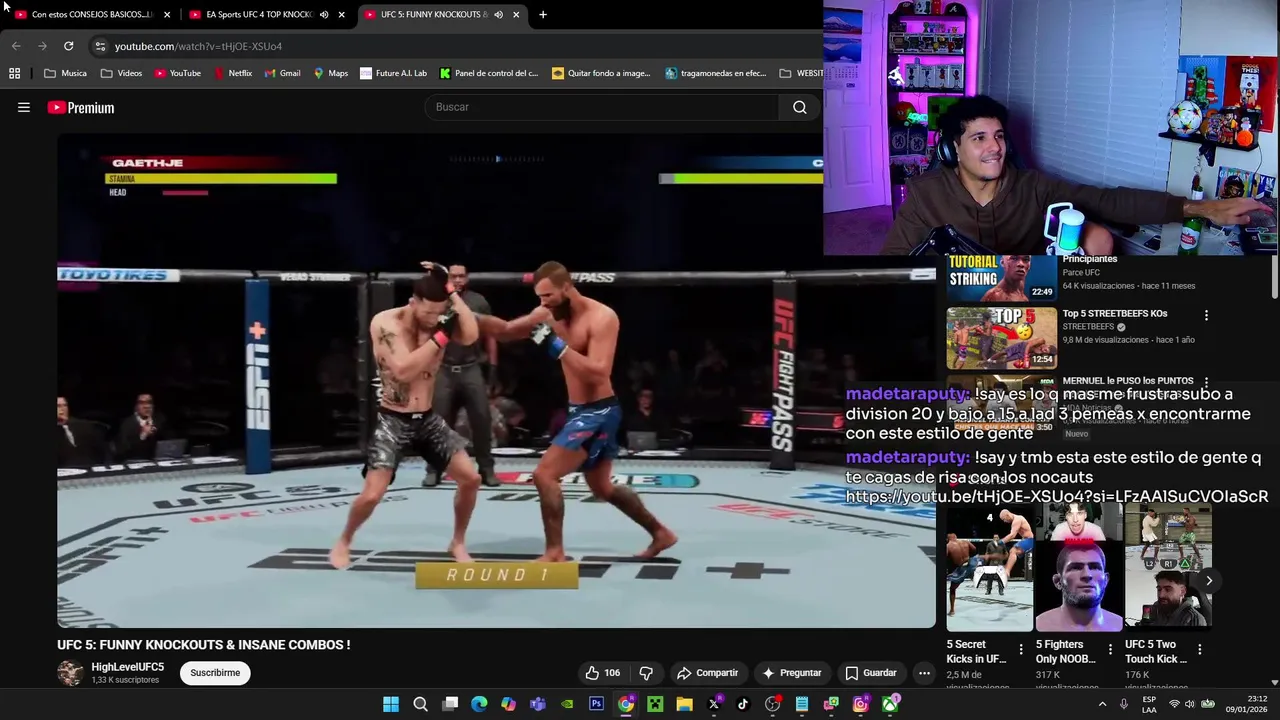The height and width of the screenshot is (720, 1280).
Task: Open Windows taskbar search
Action: pyautogui.click(x=420, y=704)
